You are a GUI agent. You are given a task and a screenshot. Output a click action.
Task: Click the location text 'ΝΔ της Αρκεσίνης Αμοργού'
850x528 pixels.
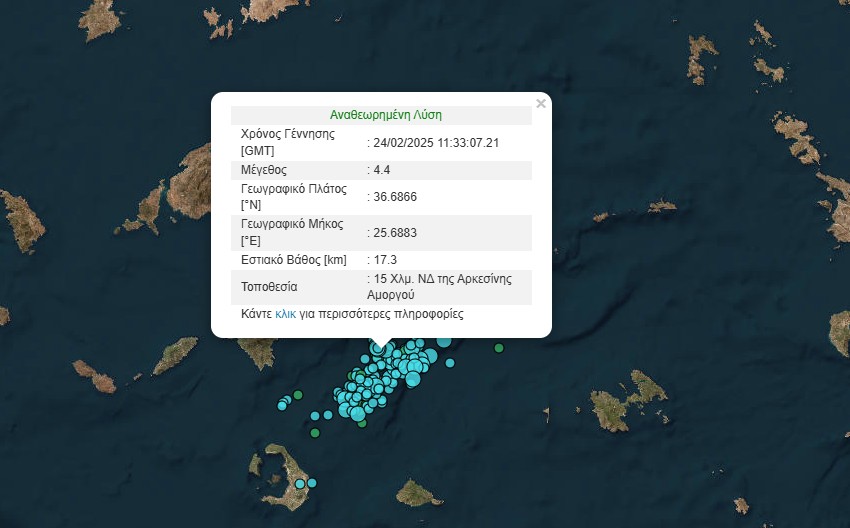click(442, 287)
